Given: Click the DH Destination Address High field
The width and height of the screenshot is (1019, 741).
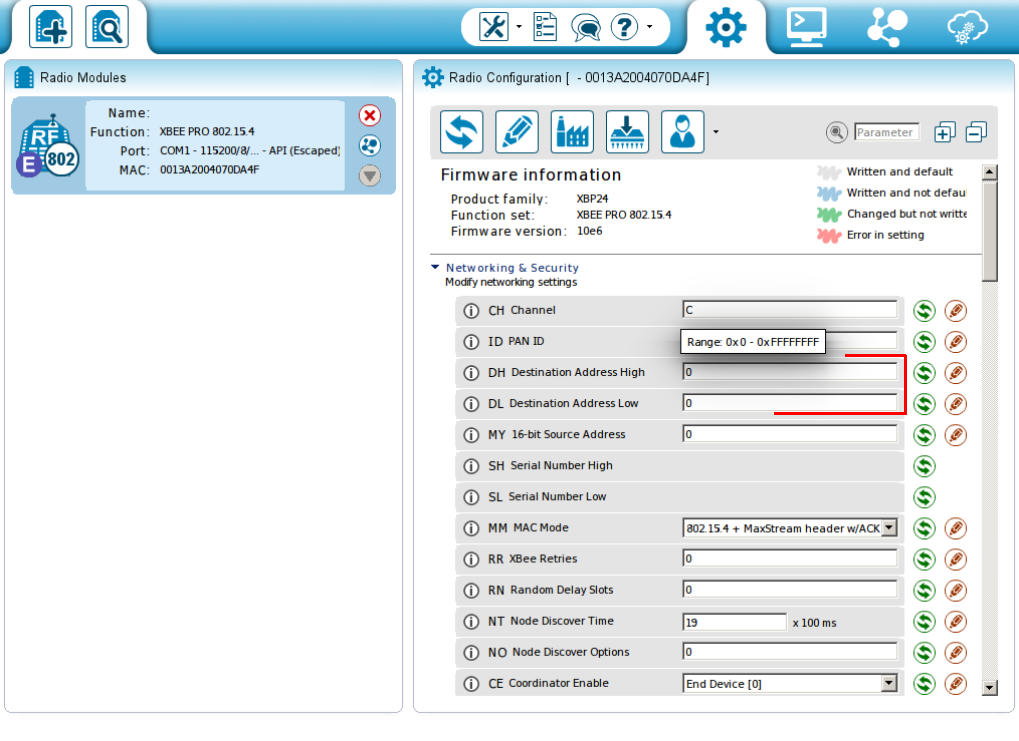Looking at the screenshot, I should pyautogui.click(x=790, y=372).
